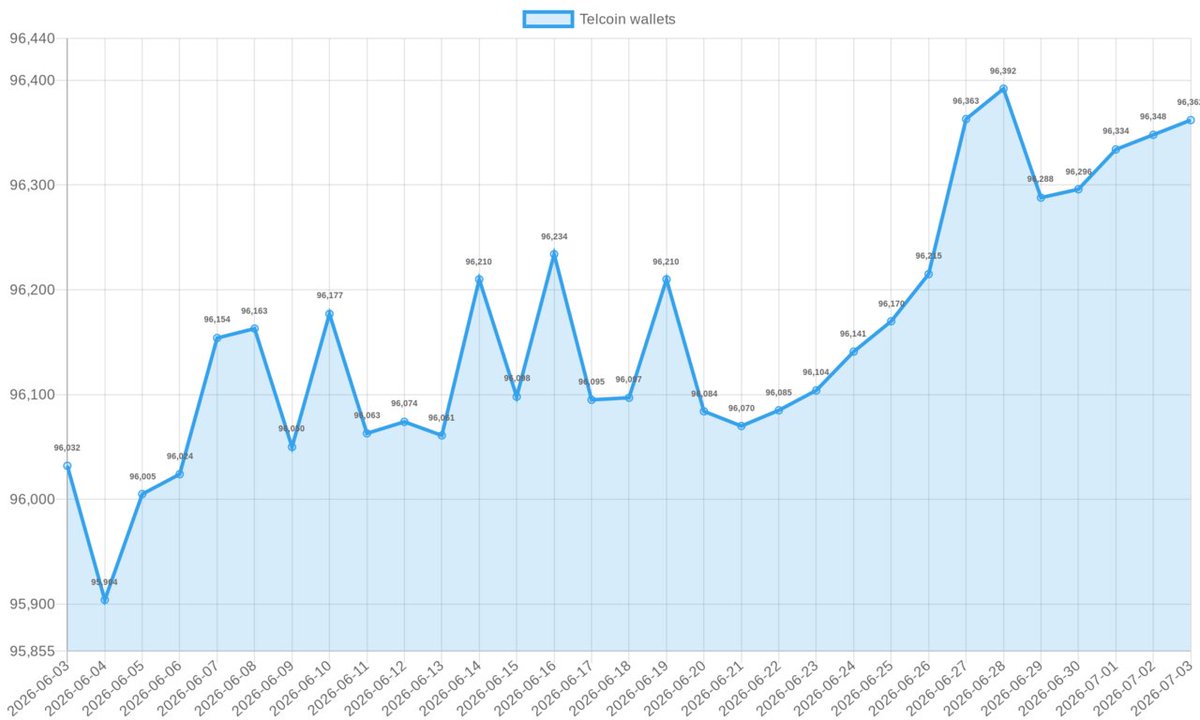Select the data point for 2026-06-04
Image resolution: width=1200 pixels, height=720 pixels.
point(104,600)
